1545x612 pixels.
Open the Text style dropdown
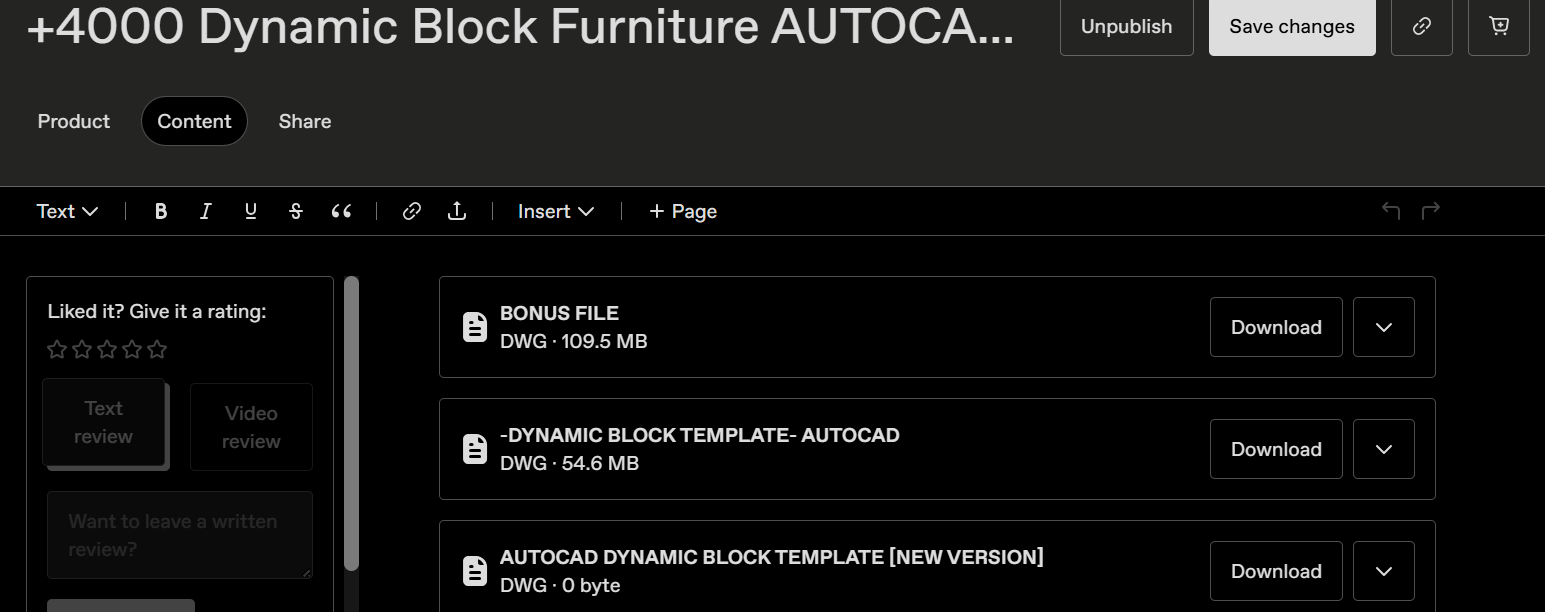click(x=66, y=211)
